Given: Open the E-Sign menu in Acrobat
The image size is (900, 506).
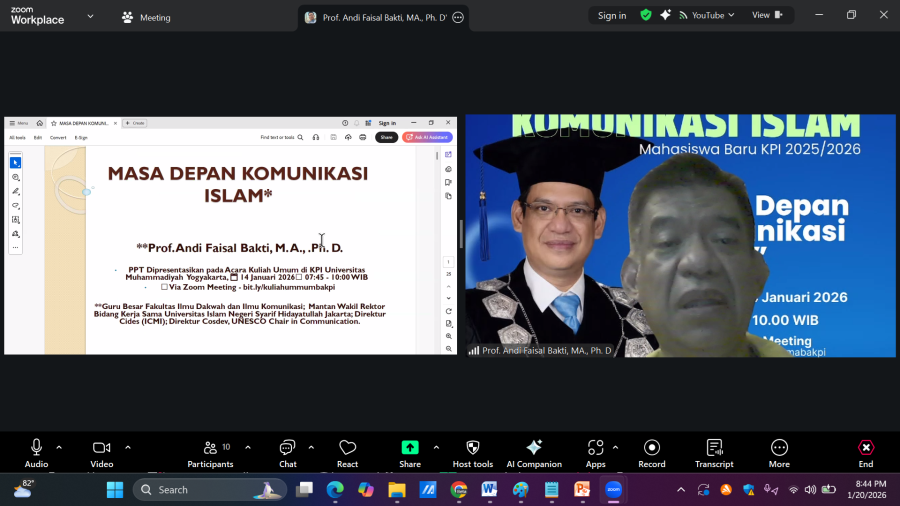Looking at the screenshot, I should click(81, 138).
